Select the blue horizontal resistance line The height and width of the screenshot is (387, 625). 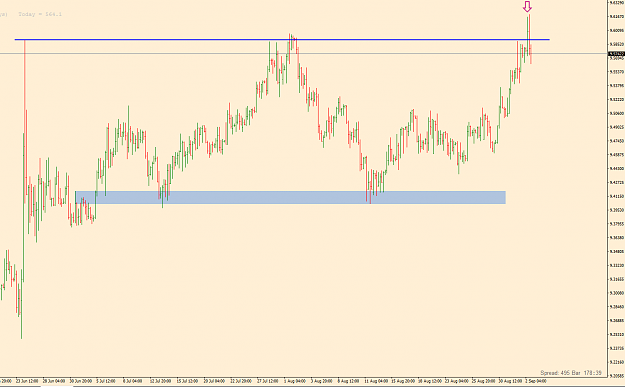pos(282,39)
